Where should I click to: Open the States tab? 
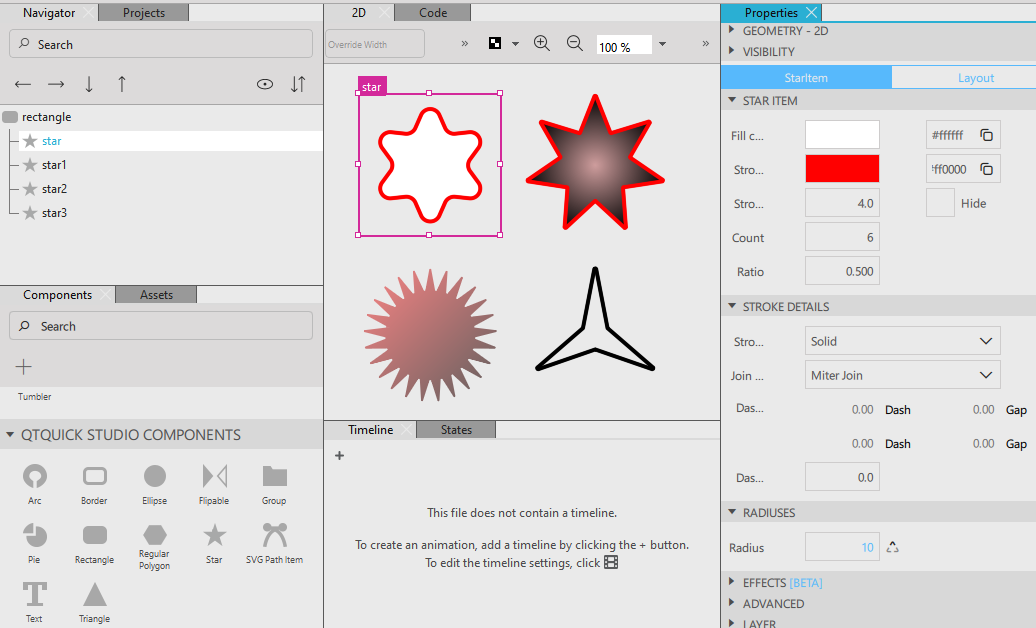(x=456, y=430)
